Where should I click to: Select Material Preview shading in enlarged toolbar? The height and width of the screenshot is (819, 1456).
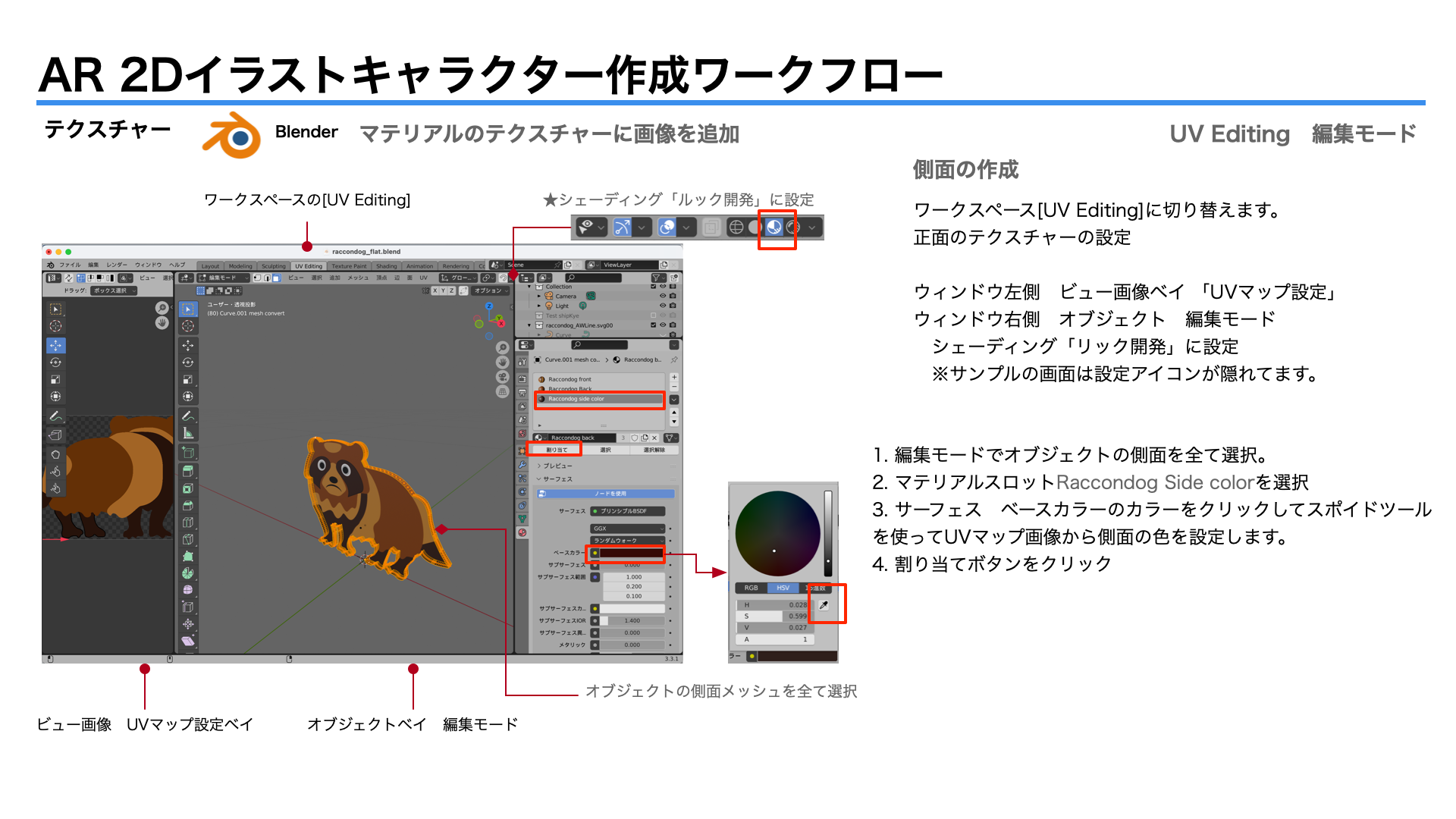click(x=774, y=227)
